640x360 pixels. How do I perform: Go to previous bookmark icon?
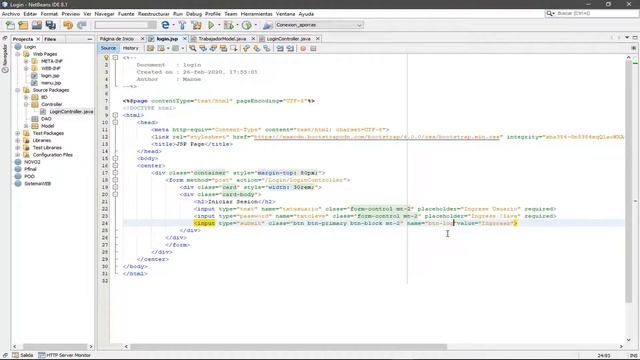click(246, 49)
